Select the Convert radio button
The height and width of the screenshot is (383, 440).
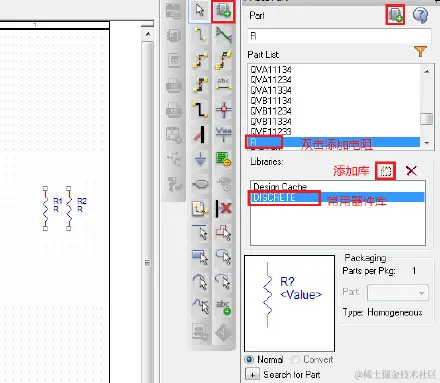coord(295,359)
